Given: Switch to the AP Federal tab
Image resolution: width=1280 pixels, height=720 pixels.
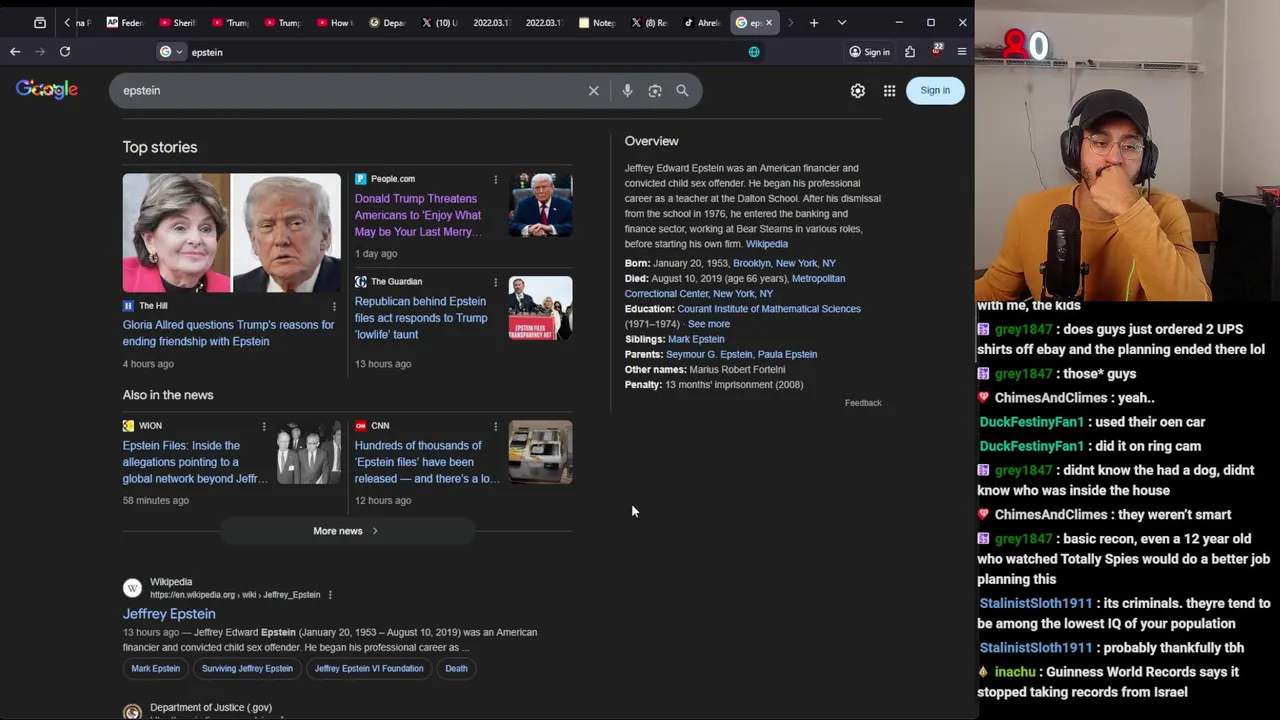Looking at the screenshot, I should [x=126, y=23].
